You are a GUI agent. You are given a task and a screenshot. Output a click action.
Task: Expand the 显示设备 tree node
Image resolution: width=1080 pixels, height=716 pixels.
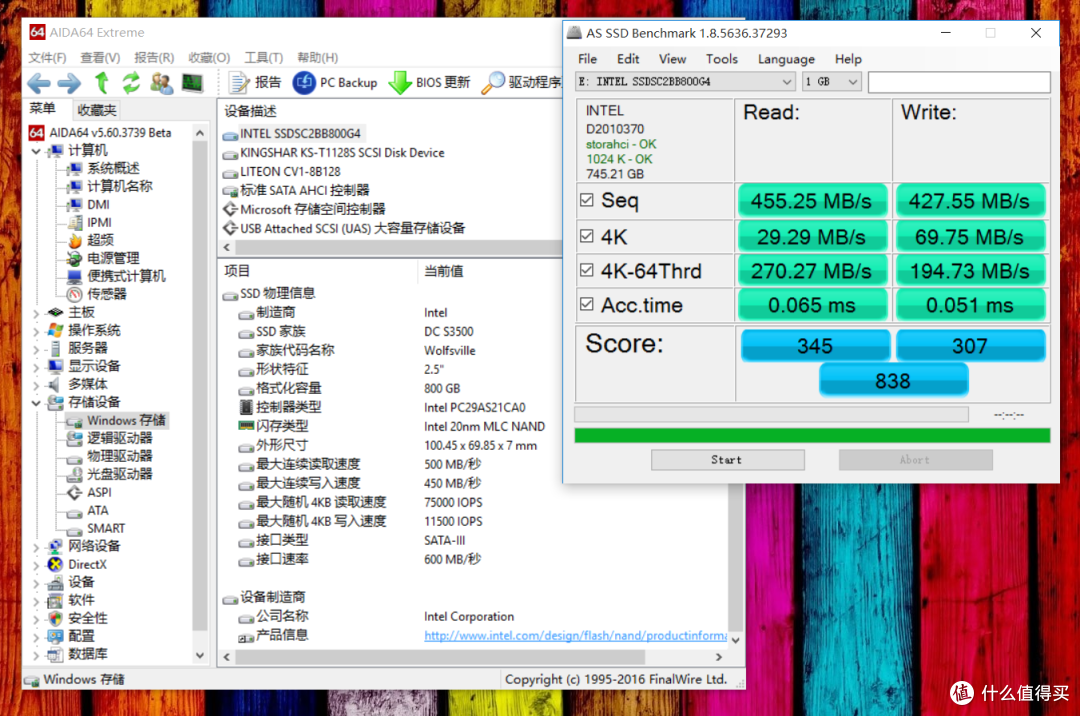(36, 366)
